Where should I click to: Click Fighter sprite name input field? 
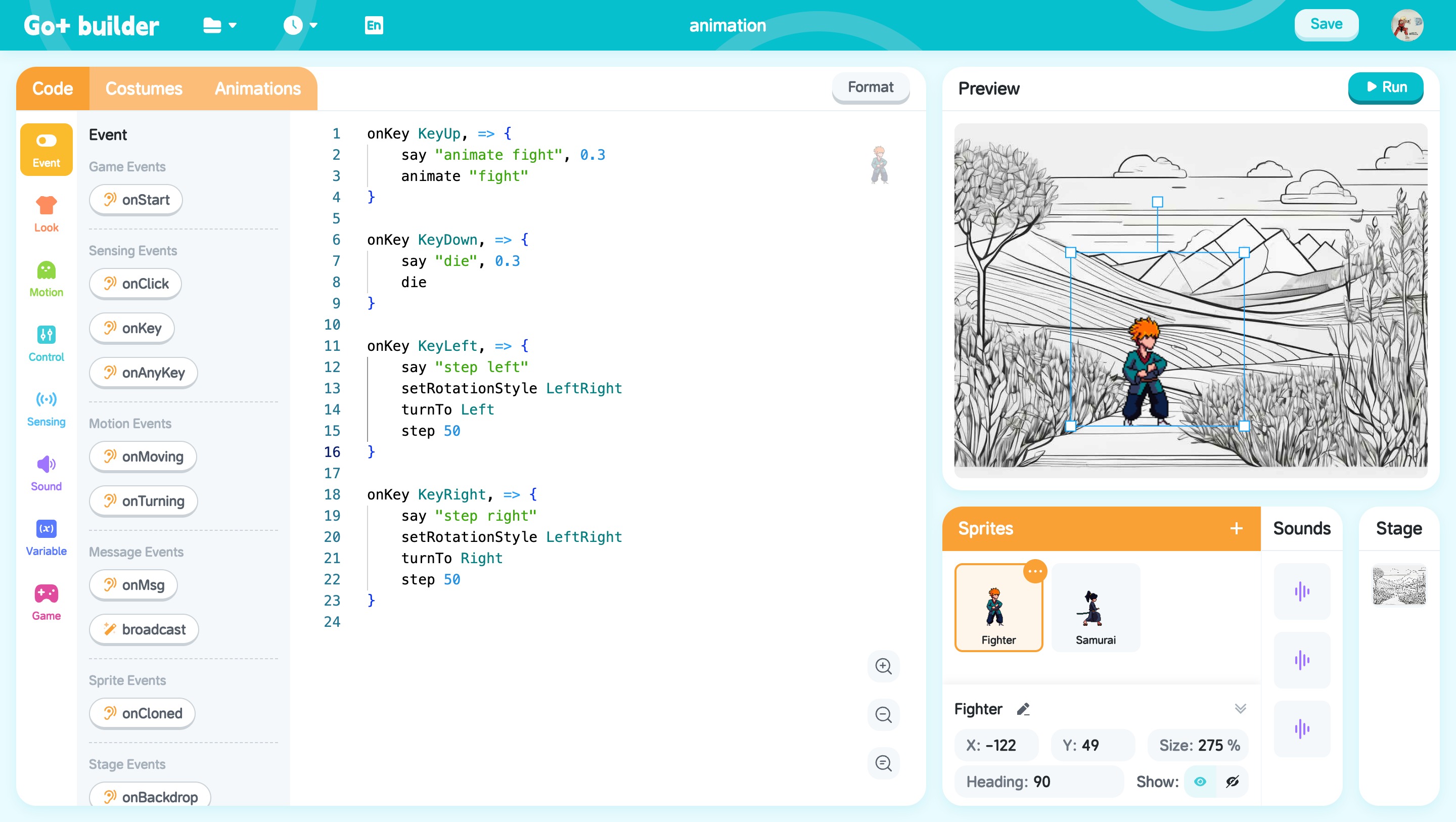[x=979, y=709]
